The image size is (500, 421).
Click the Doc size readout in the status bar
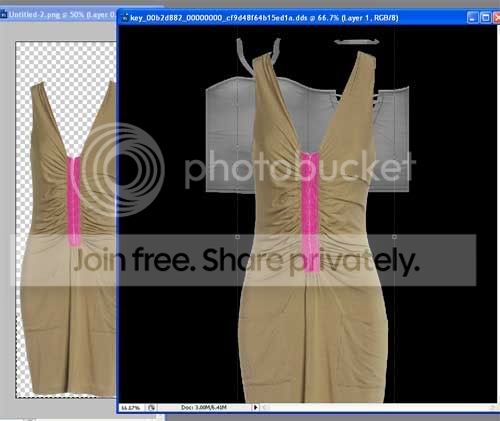click(204, 407)
